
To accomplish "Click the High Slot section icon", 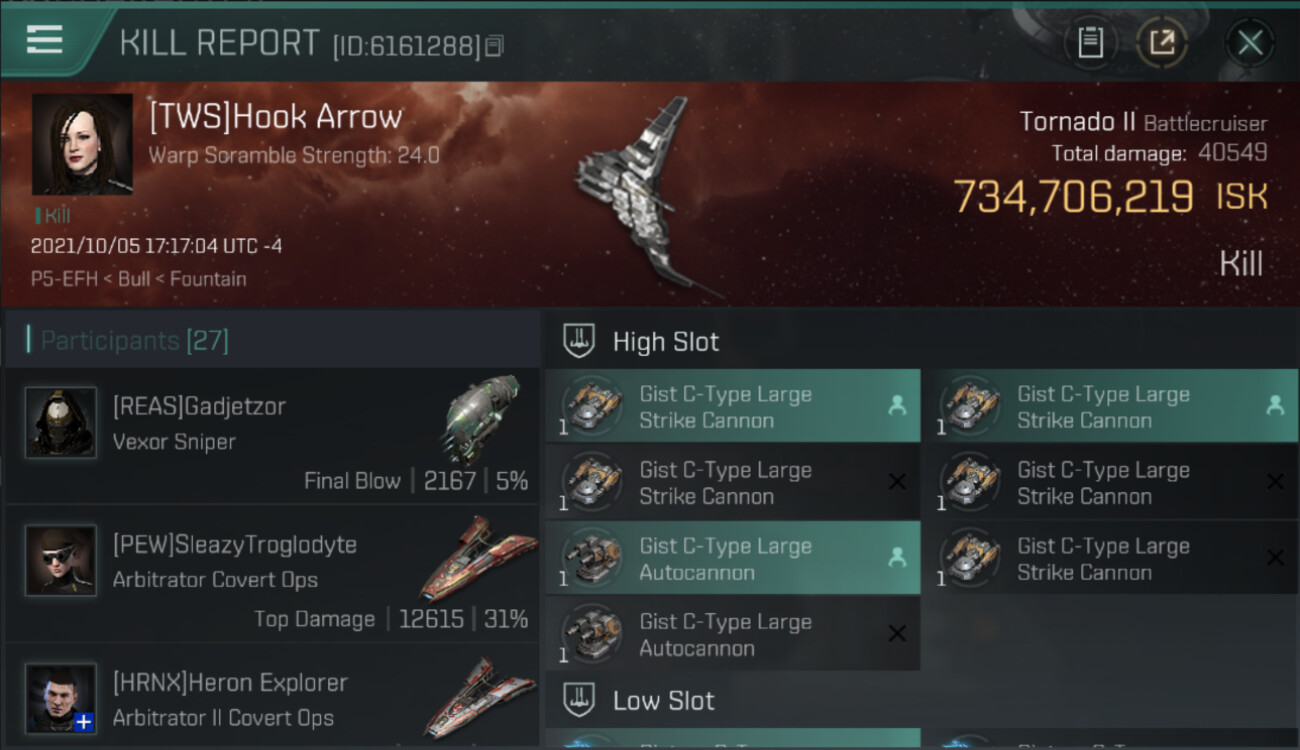I will pyautogui.click(x=580, y=341).
